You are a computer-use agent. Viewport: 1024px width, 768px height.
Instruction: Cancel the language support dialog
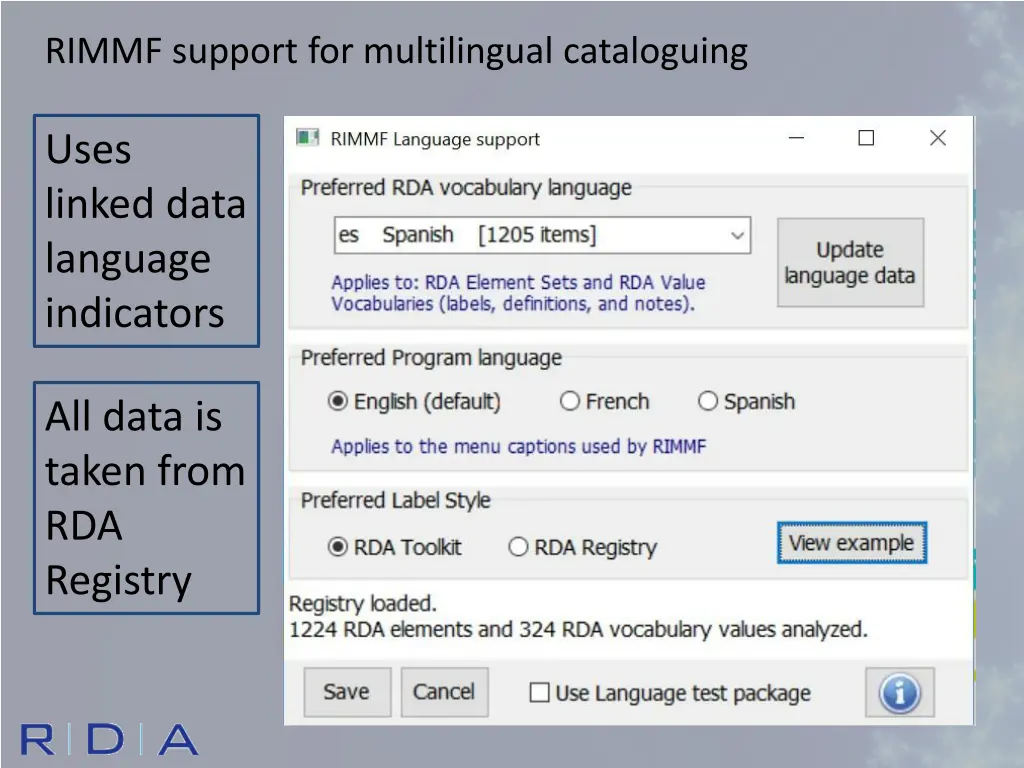(444, 692)
